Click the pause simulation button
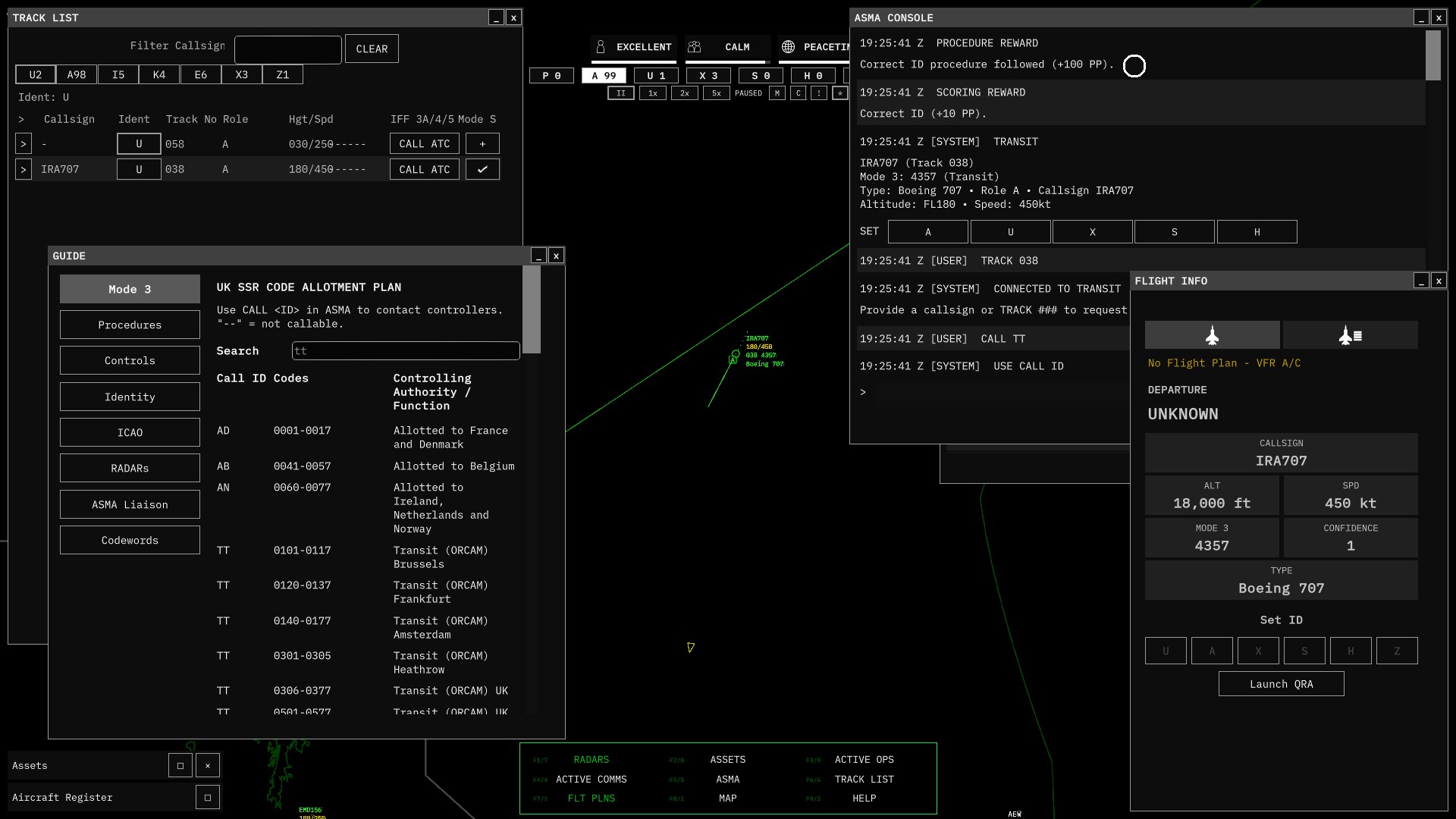This screenshot has width=1456, height=819. coord(621,93)
